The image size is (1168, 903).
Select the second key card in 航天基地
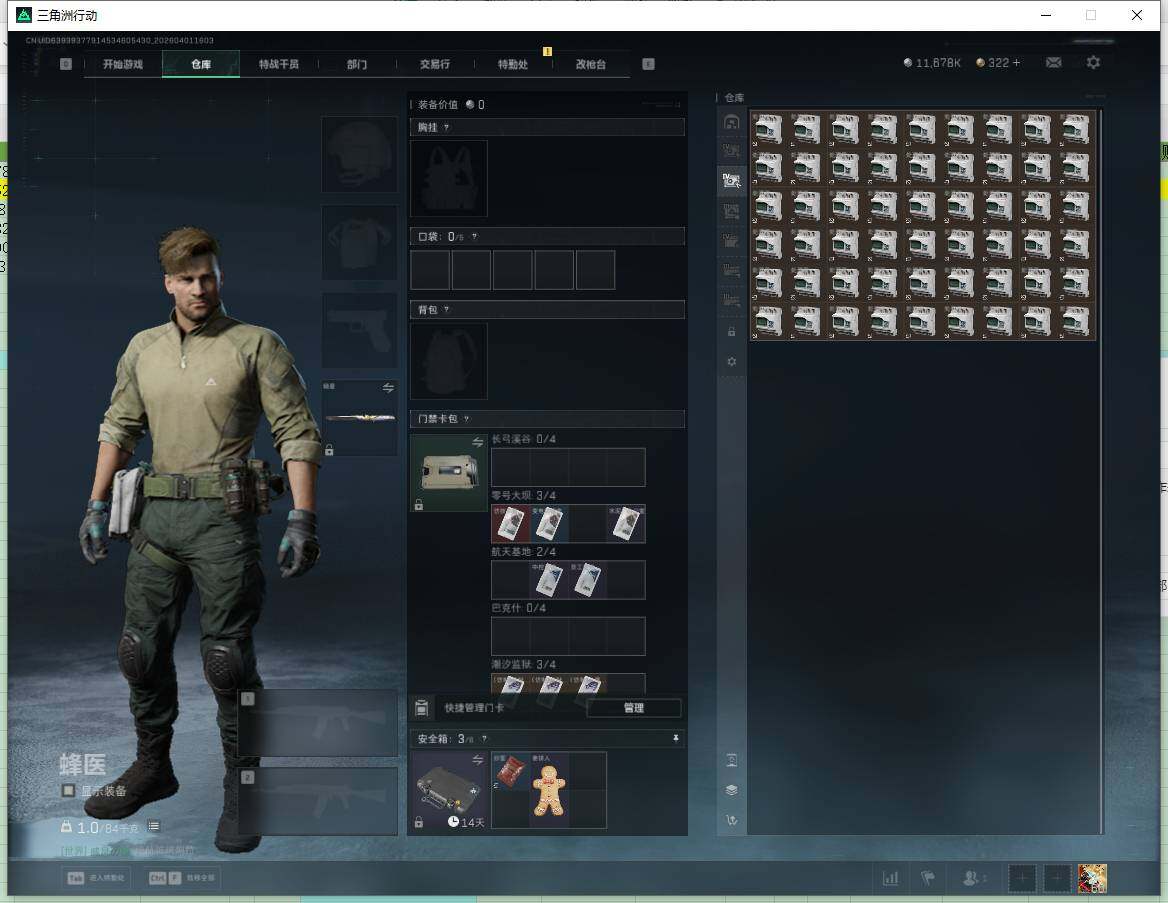click(588, 580)
